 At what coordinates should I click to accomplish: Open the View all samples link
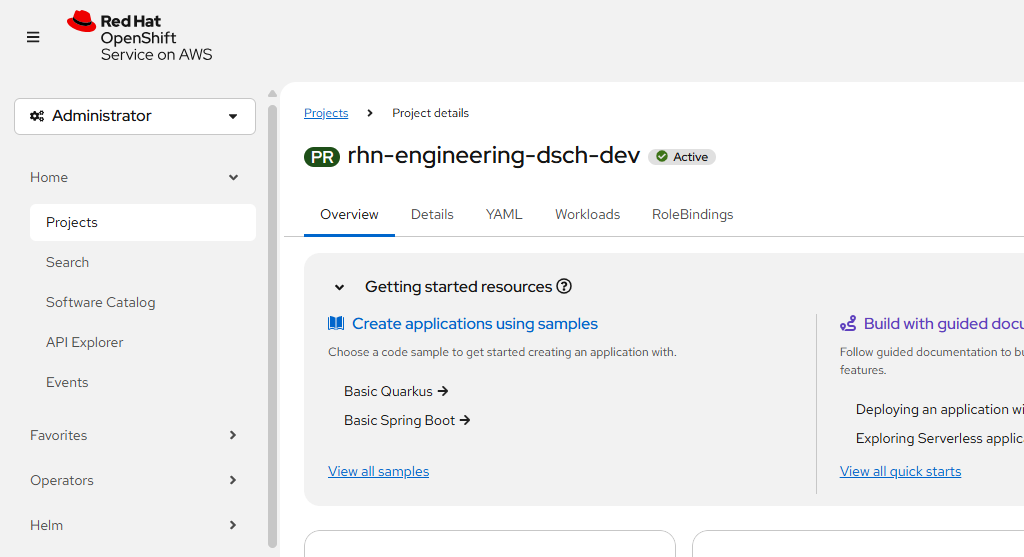(x=378, y=472)
